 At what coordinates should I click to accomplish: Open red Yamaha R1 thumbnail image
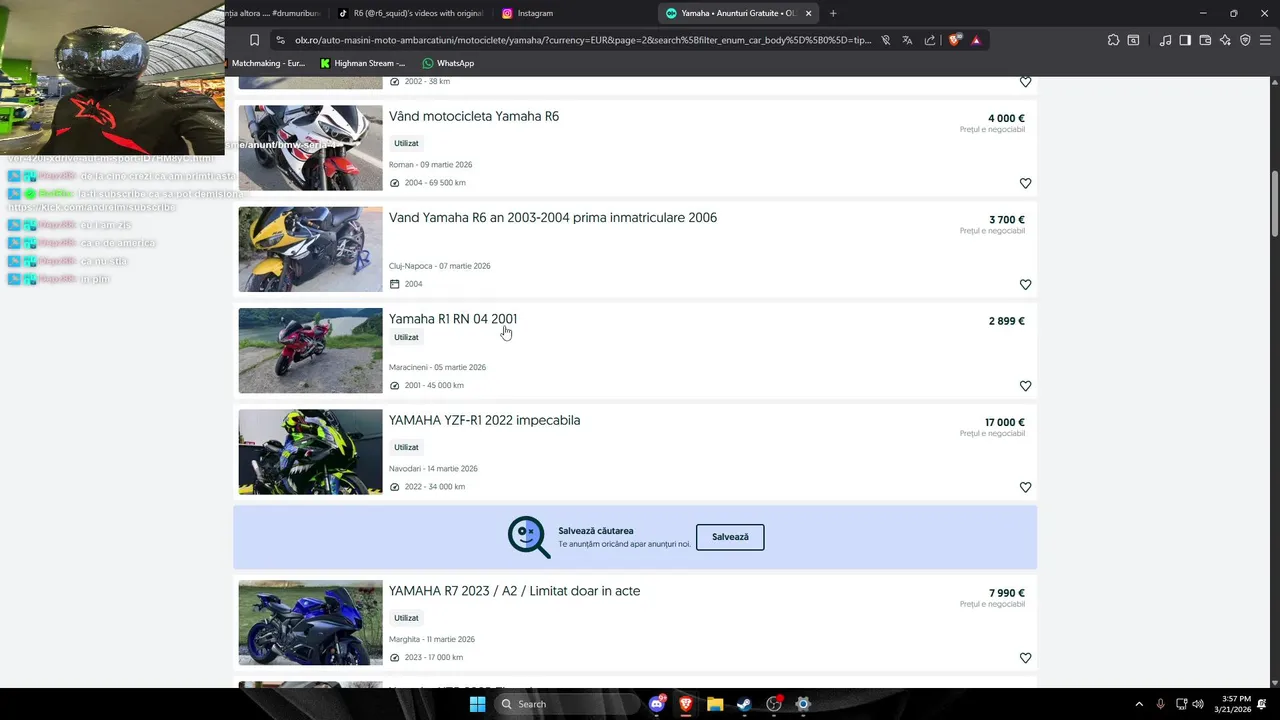(310, 350)
